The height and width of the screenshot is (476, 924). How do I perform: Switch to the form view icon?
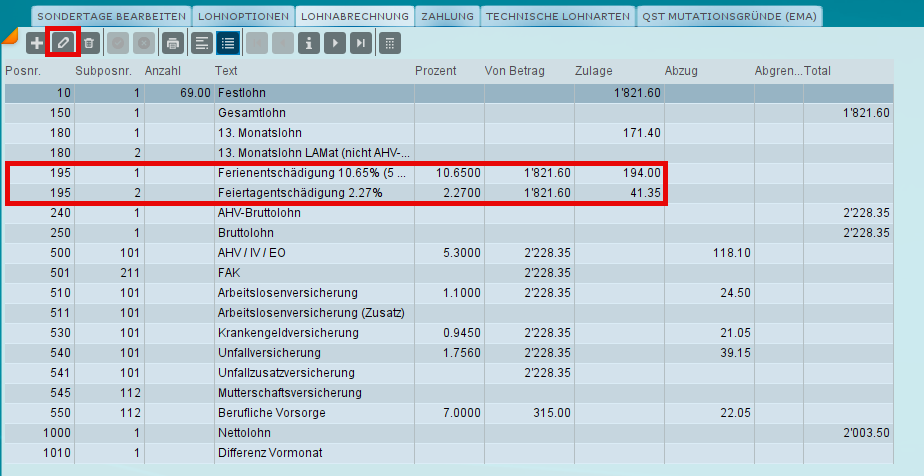(202, 43)
